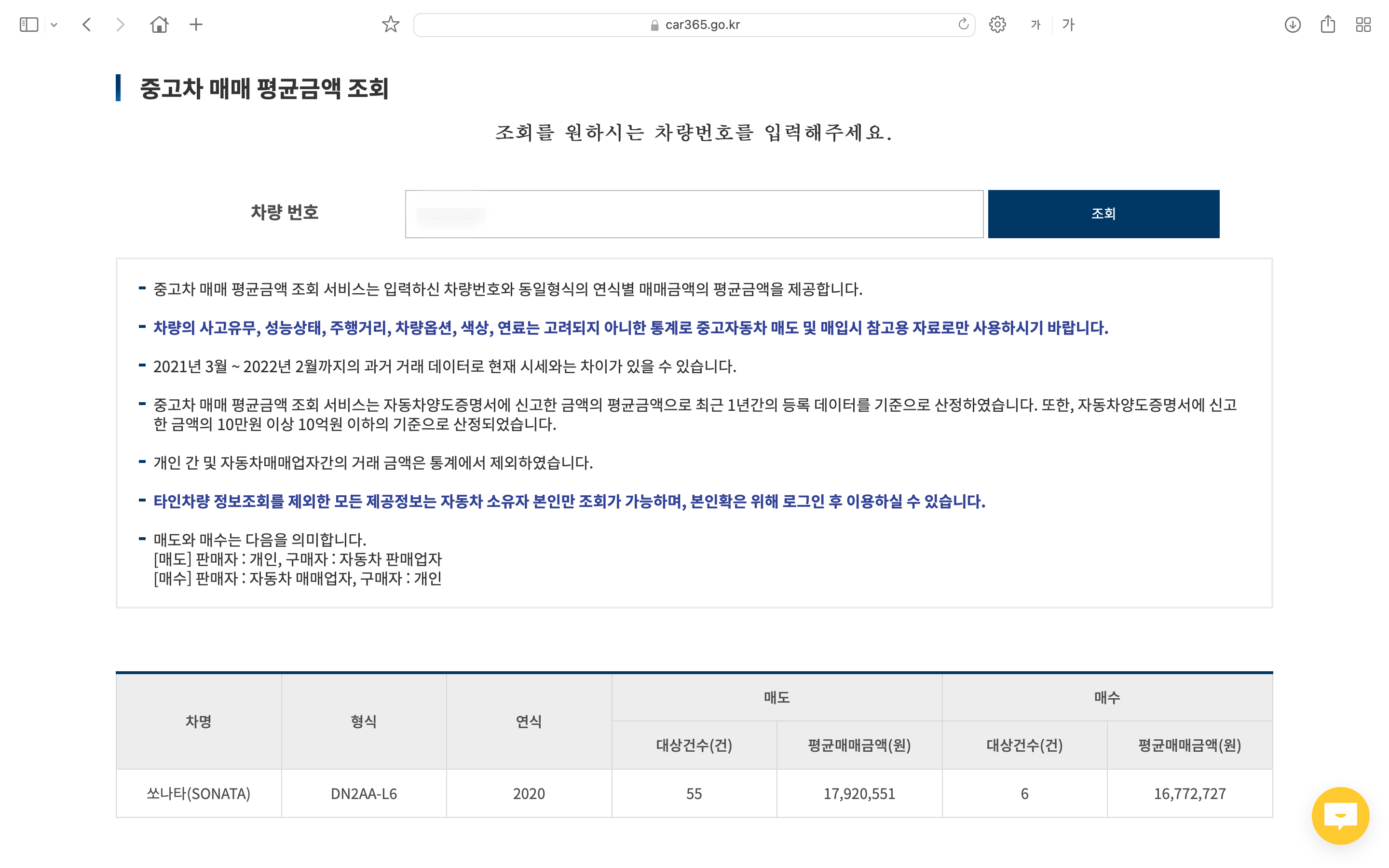1389x868 pixels.
Task: Click the 6 count cell
Action: pos(1024,793)
